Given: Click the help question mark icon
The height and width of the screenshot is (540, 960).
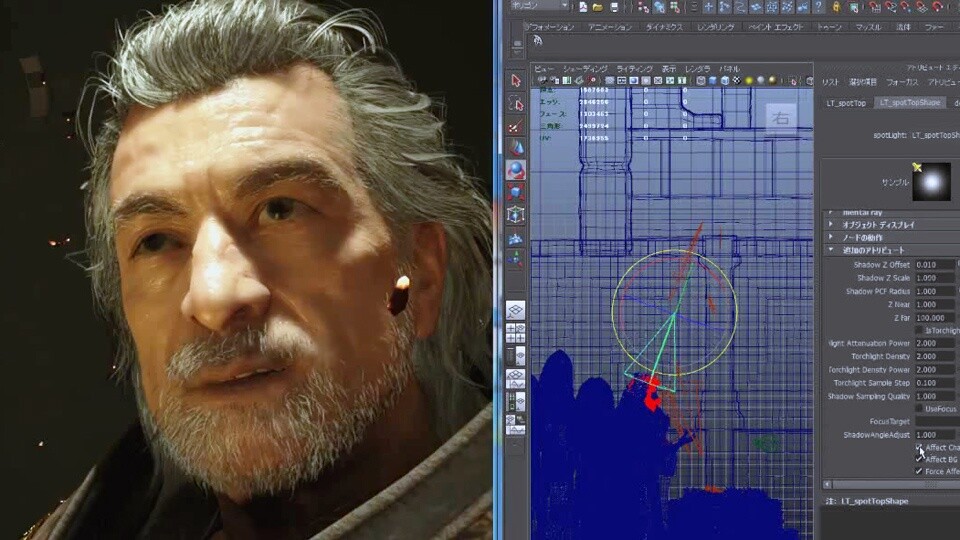Looking at the screenshot, I should point(818,7).
